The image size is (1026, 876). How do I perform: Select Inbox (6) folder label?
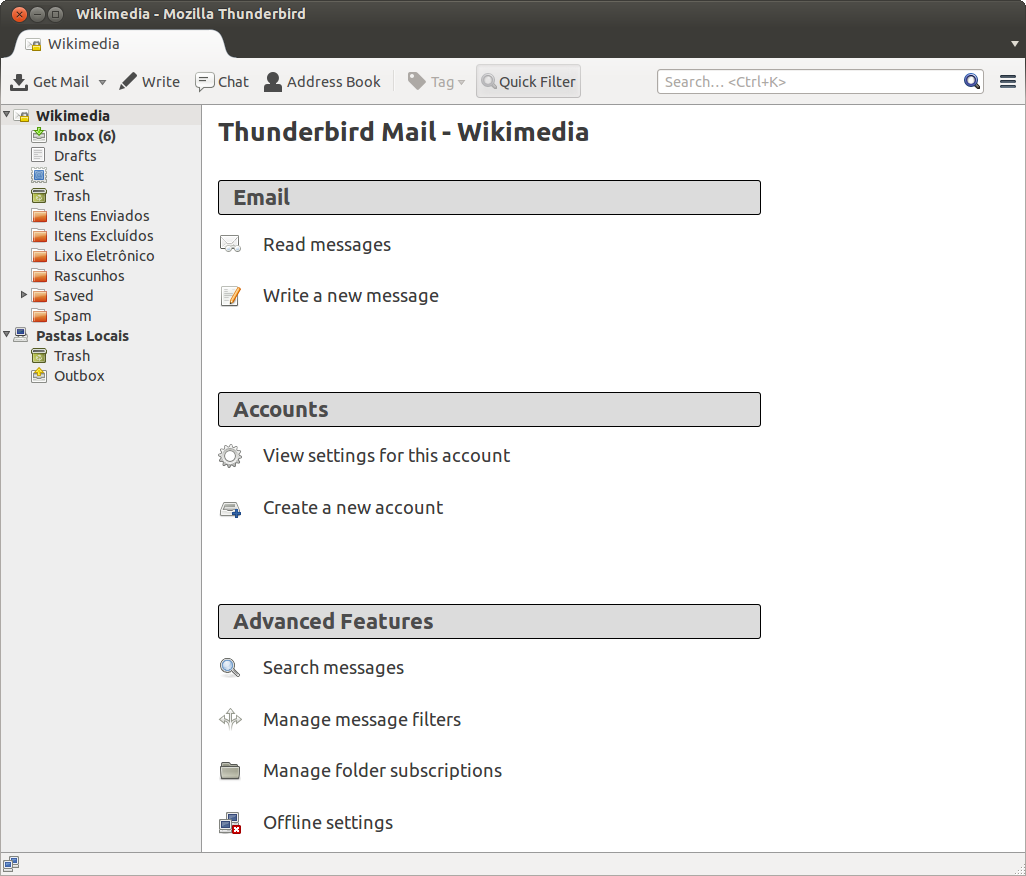pyautogui.click(x=84, y=136)
